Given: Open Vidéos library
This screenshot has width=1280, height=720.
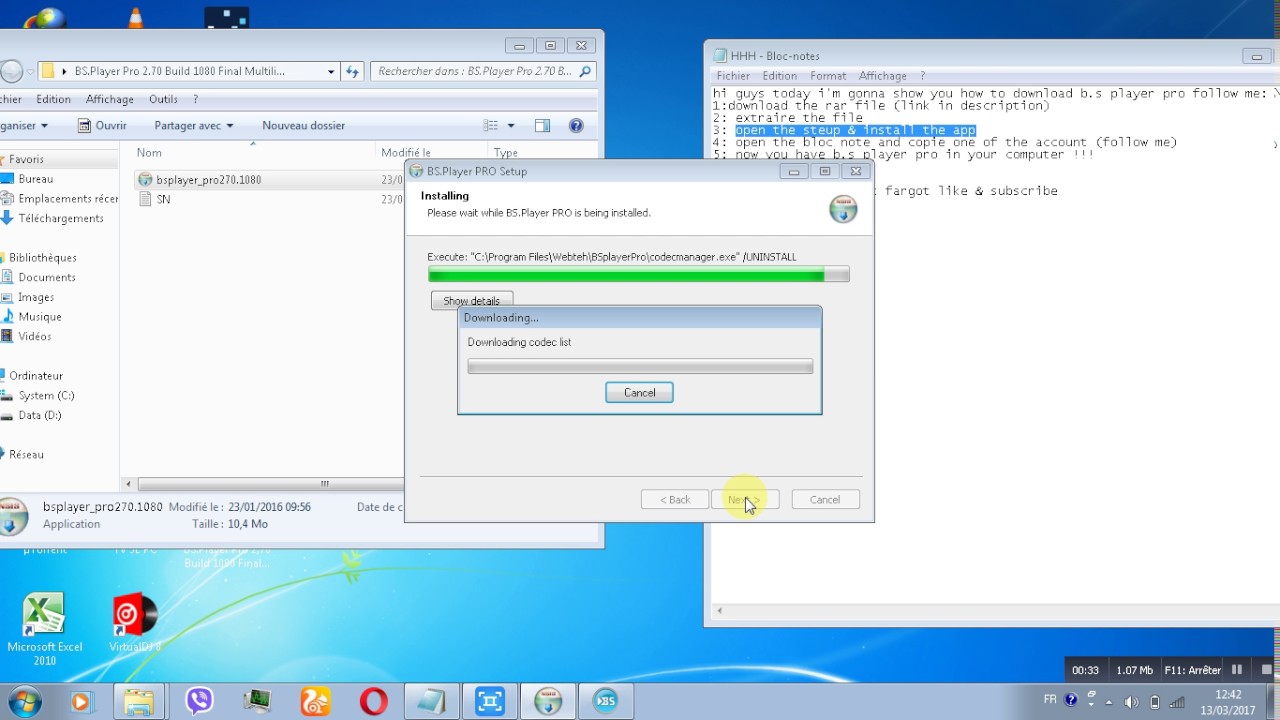Looking at the screenshot, I should tap(34, 336).
